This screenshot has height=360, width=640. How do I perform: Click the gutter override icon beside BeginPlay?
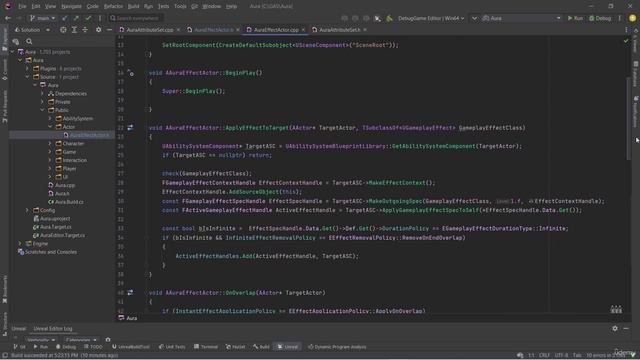[x=131, y=73]
